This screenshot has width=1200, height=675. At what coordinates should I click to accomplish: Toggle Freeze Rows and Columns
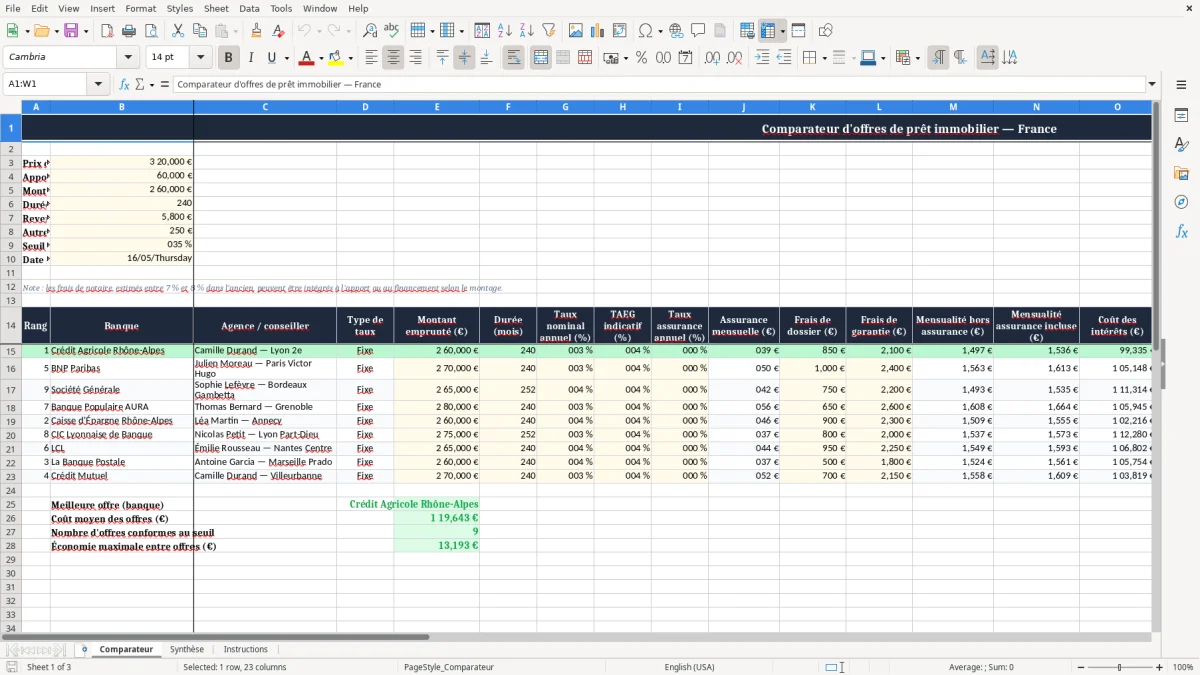pos(768,31)
